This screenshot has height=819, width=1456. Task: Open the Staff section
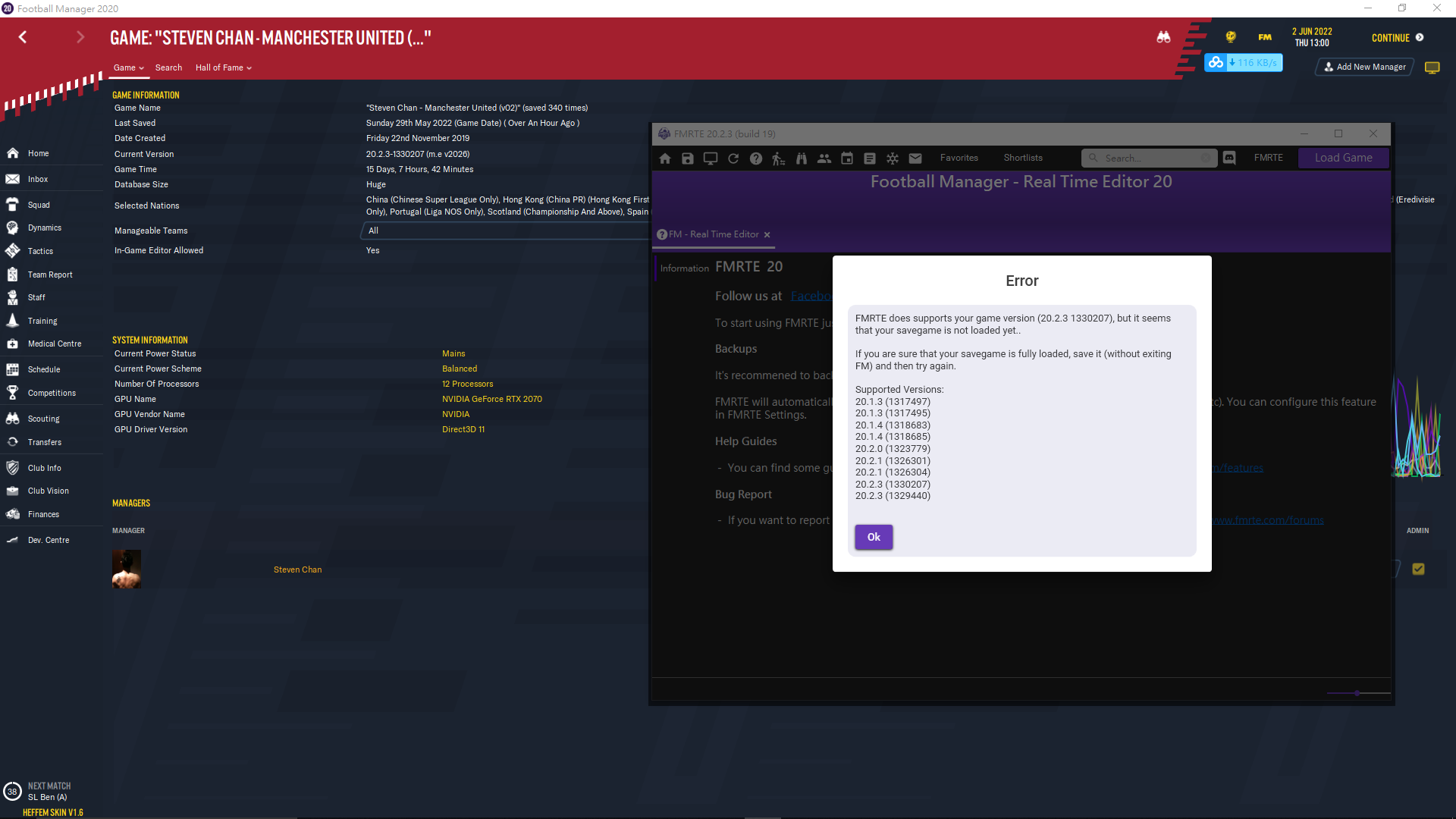pos(36,297)
